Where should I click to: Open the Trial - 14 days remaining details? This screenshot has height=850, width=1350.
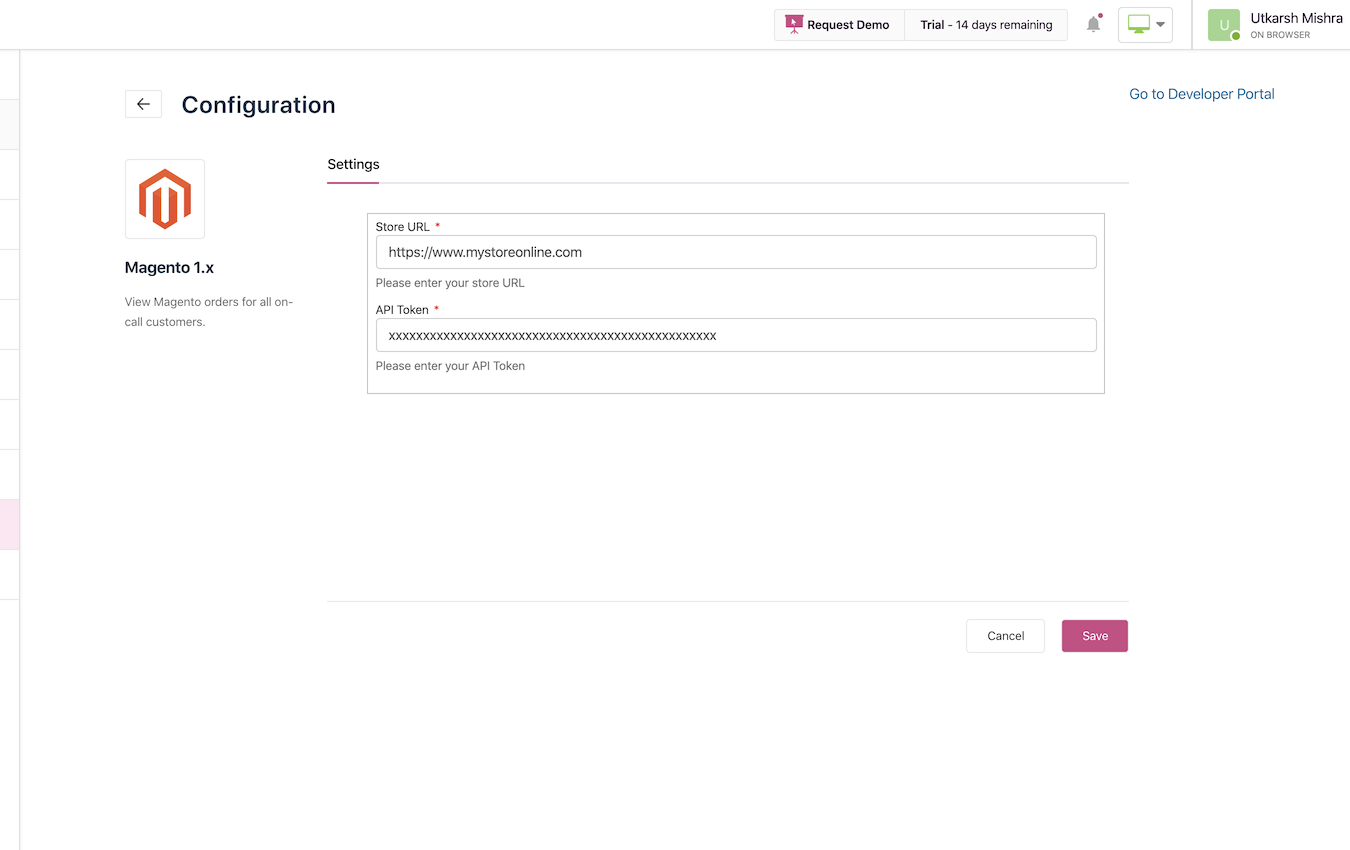(x=986, y=24)
